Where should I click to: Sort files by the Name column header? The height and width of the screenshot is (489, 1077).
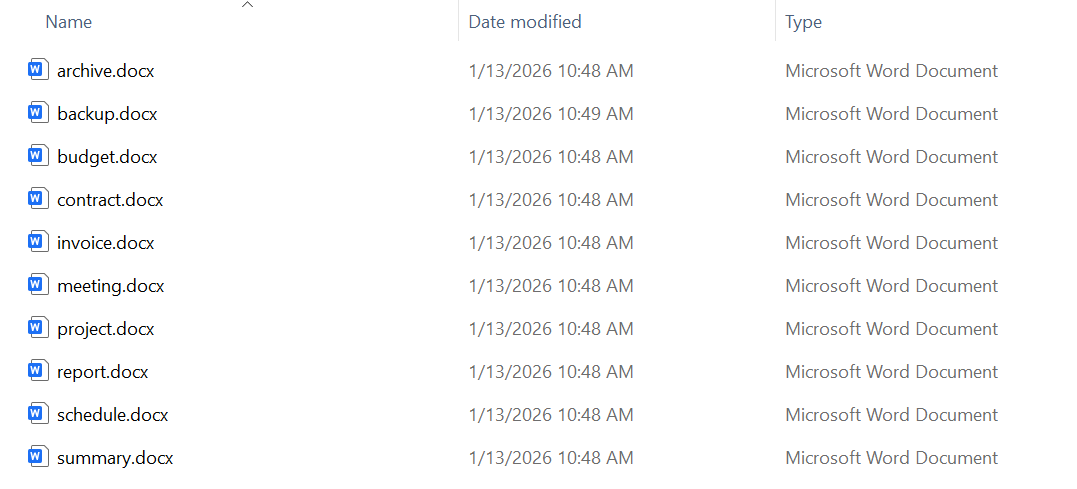point(69,22)
